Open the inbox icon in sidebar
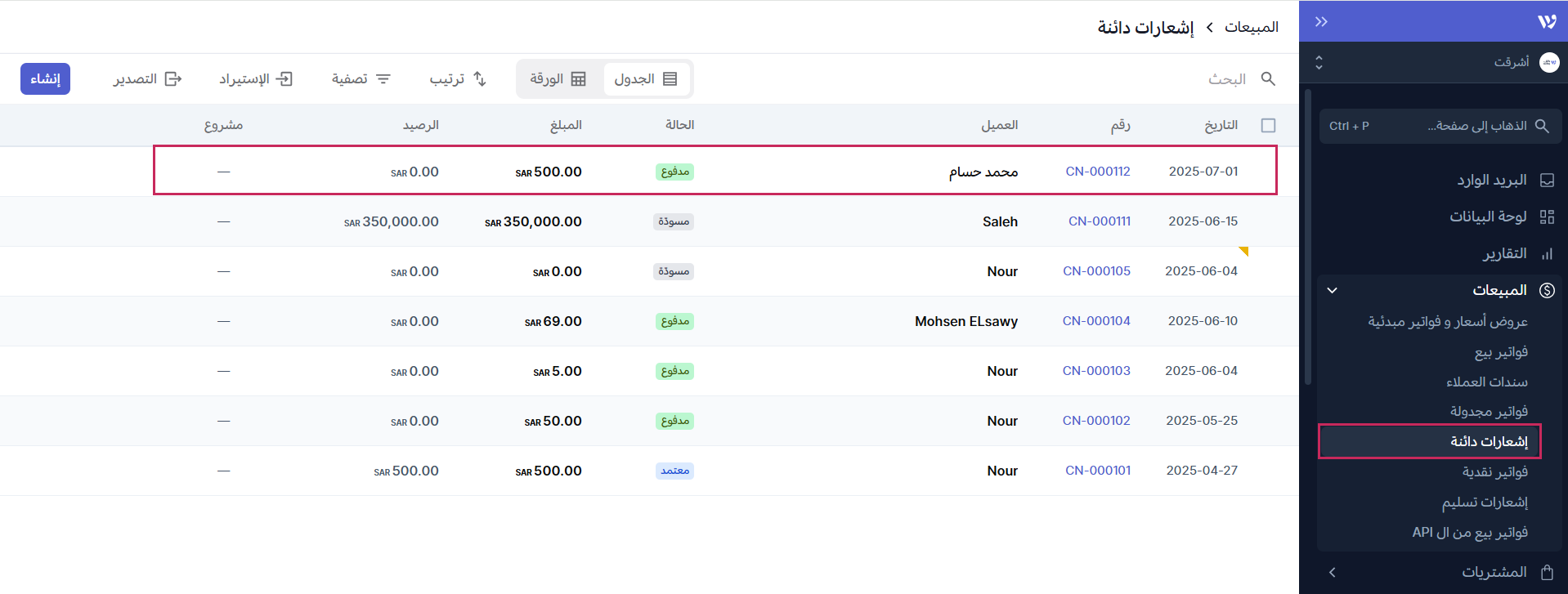This screenshot has height=594, width=1568. [1547, 180]
